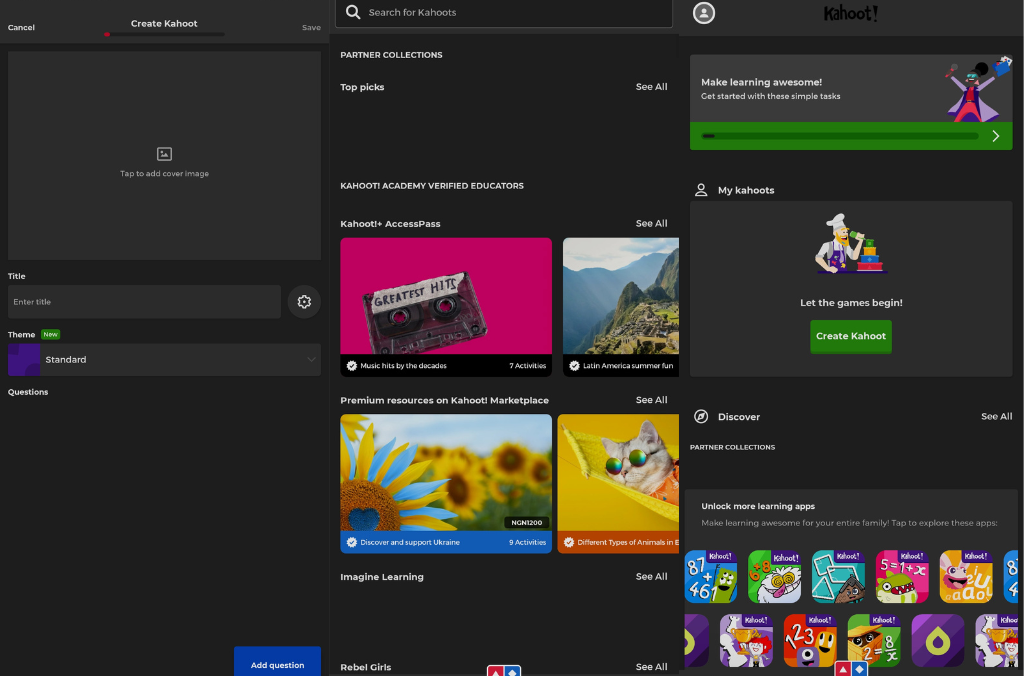
Task: Click the Make learning awesome! banner text
Action: [x=761, y=82]
